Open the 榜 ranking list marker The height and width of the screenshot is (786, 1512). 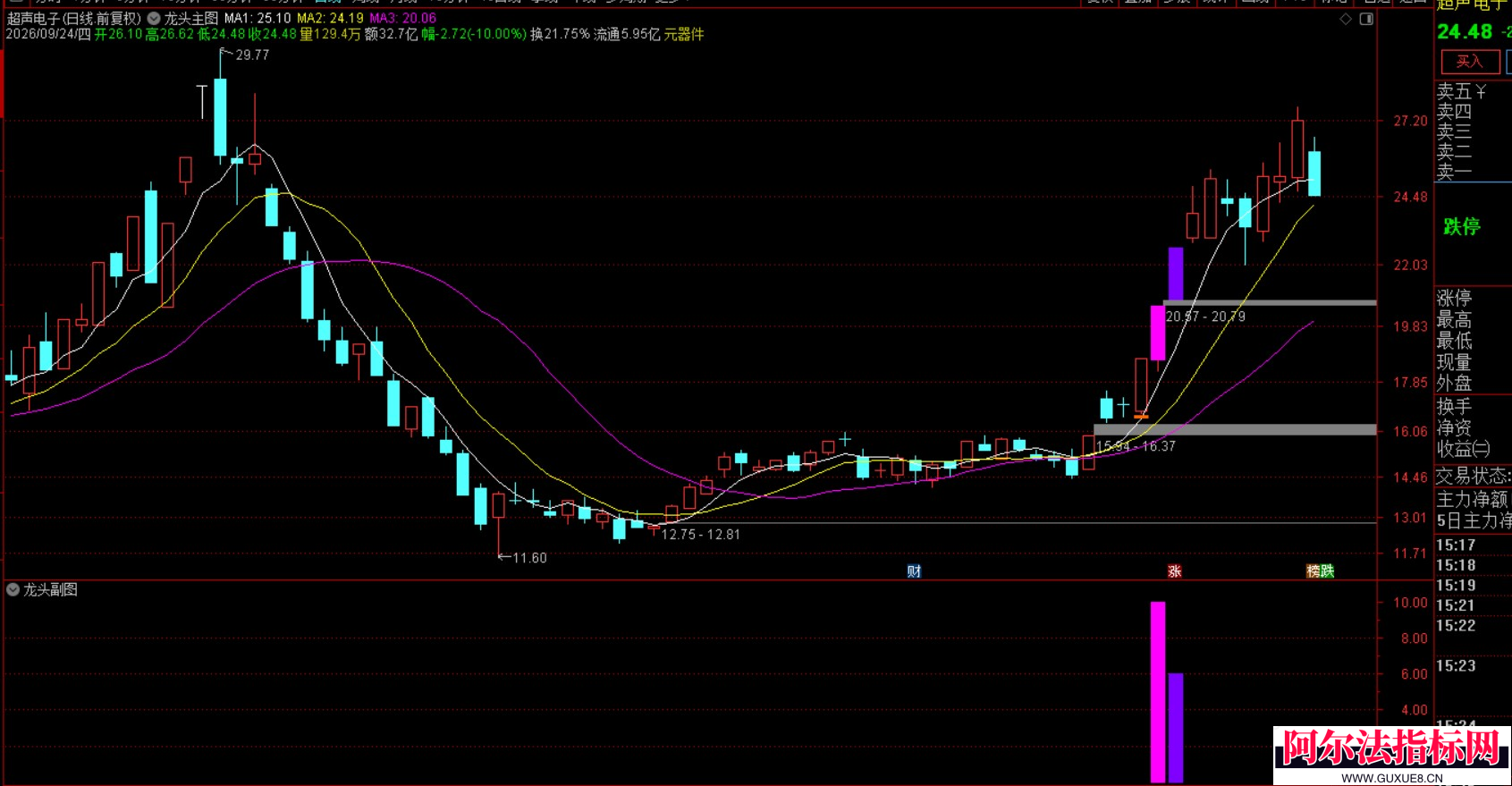(1313, 571)
